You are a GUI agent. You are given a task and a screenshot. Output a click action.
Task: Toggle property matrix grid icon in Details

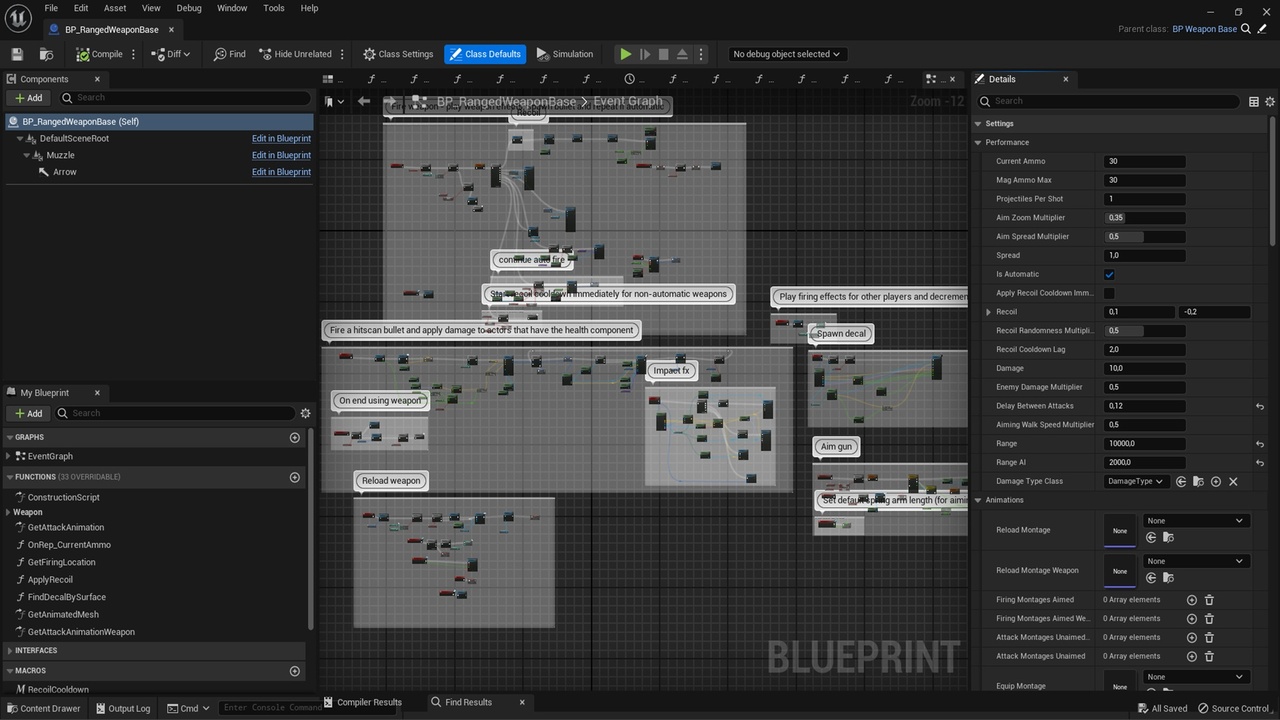pos(1254,101)
